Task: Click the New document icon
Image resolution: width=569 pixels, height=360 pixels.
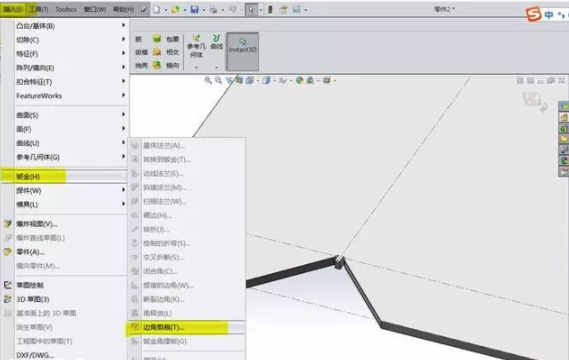Action: (156, 9)
